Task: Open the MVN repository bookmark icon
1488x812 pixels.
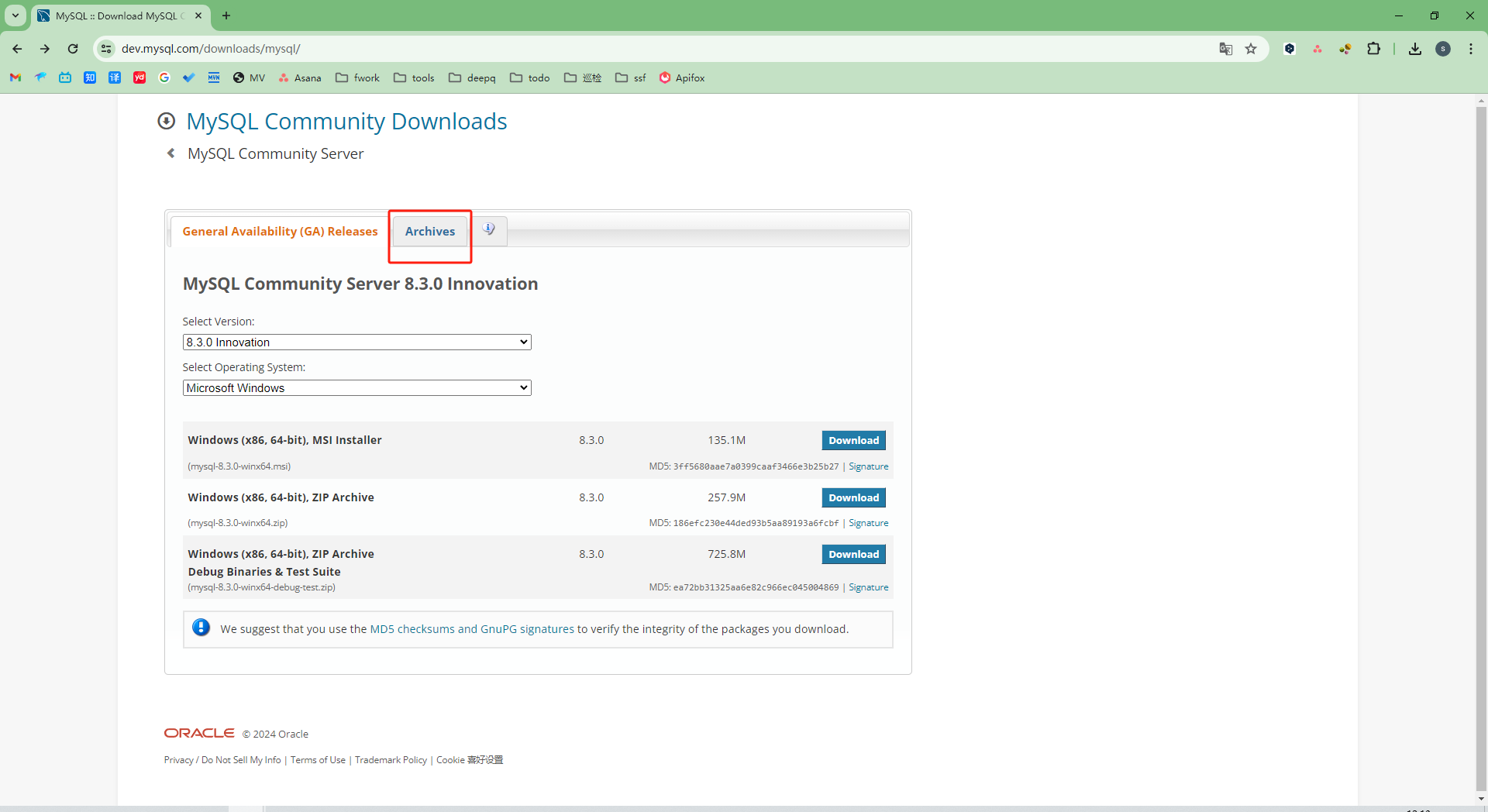Action: point(214,77)
